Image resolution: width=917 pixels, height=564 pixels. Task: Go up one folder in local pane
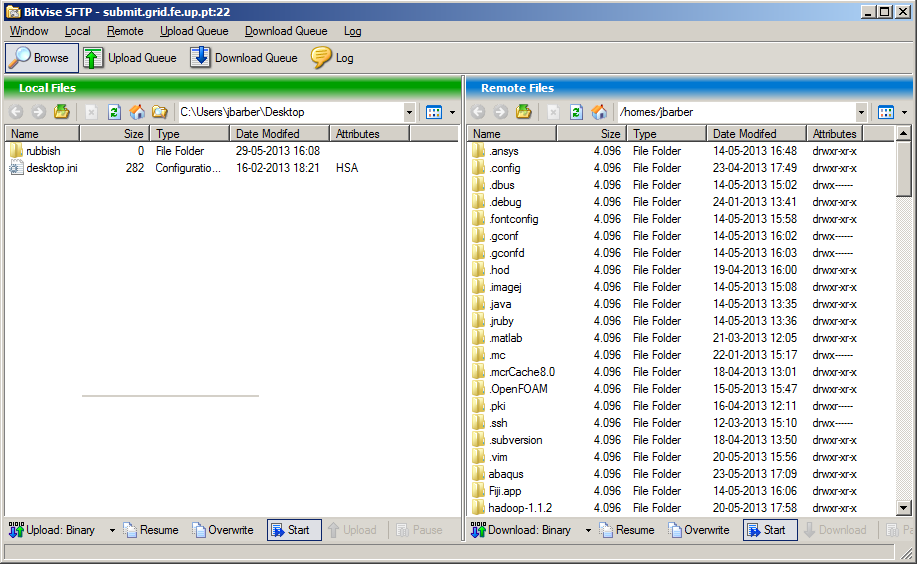tap(62, 112)
